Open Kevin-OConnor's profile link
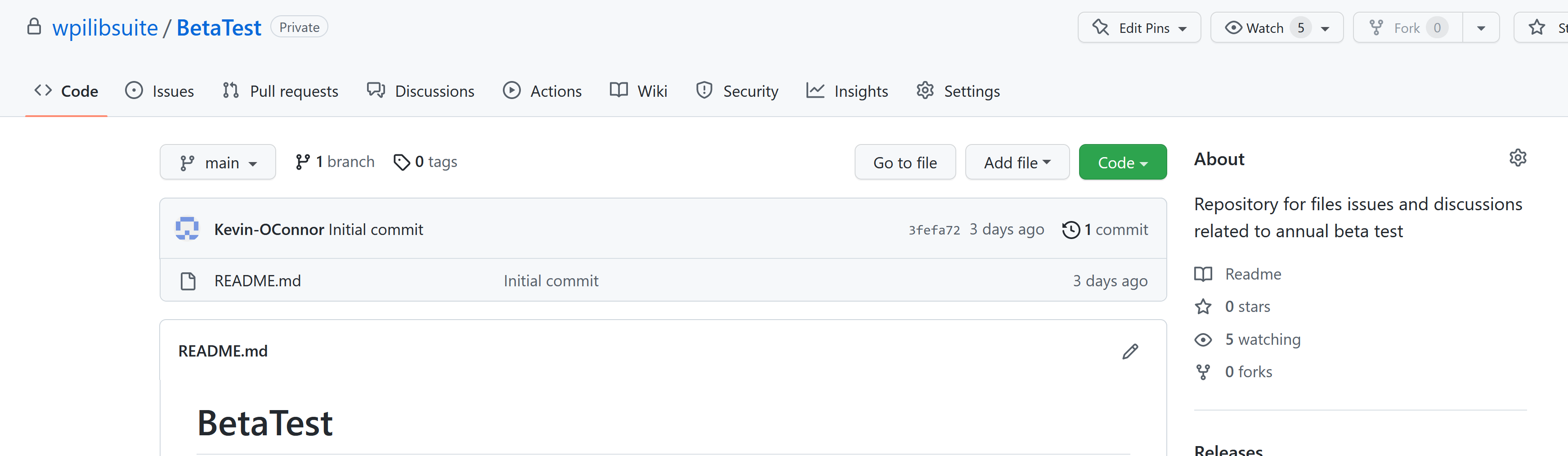The width and height of the screenshot is (1568, 456). pyautogui.click(x=269, y=230)
